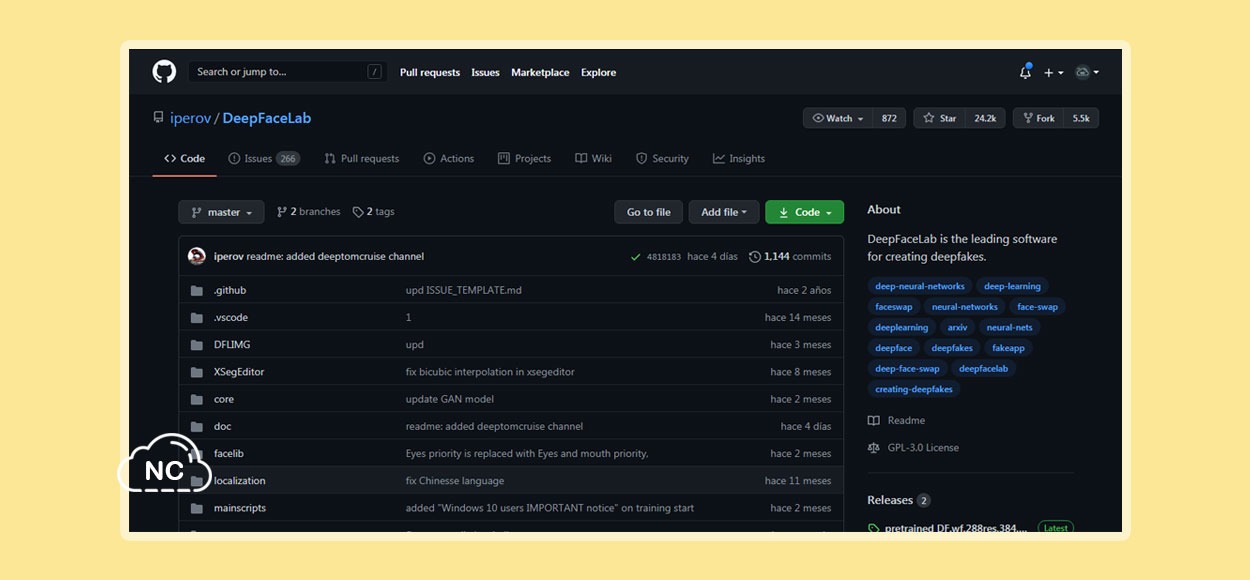
Task: Open 'readme: added deeptomcruise channel' latest commit message
Action: coord(335,257)
